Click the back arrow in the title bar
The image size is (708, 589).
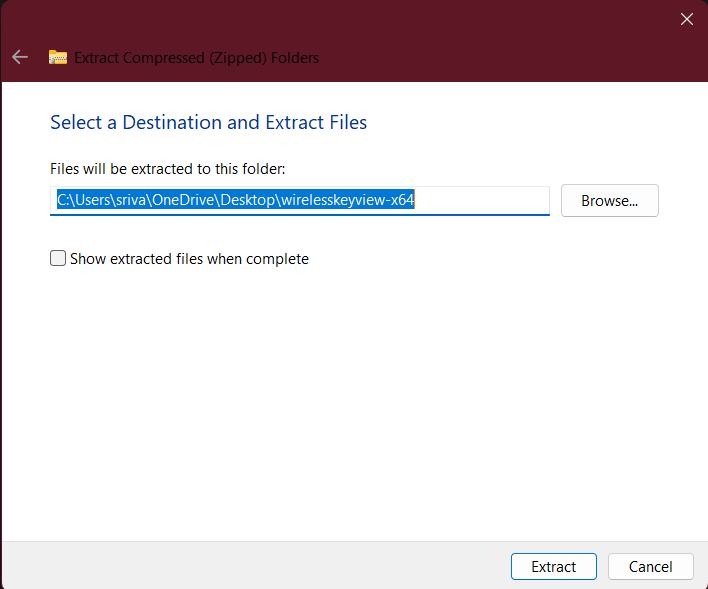[20, 57]
